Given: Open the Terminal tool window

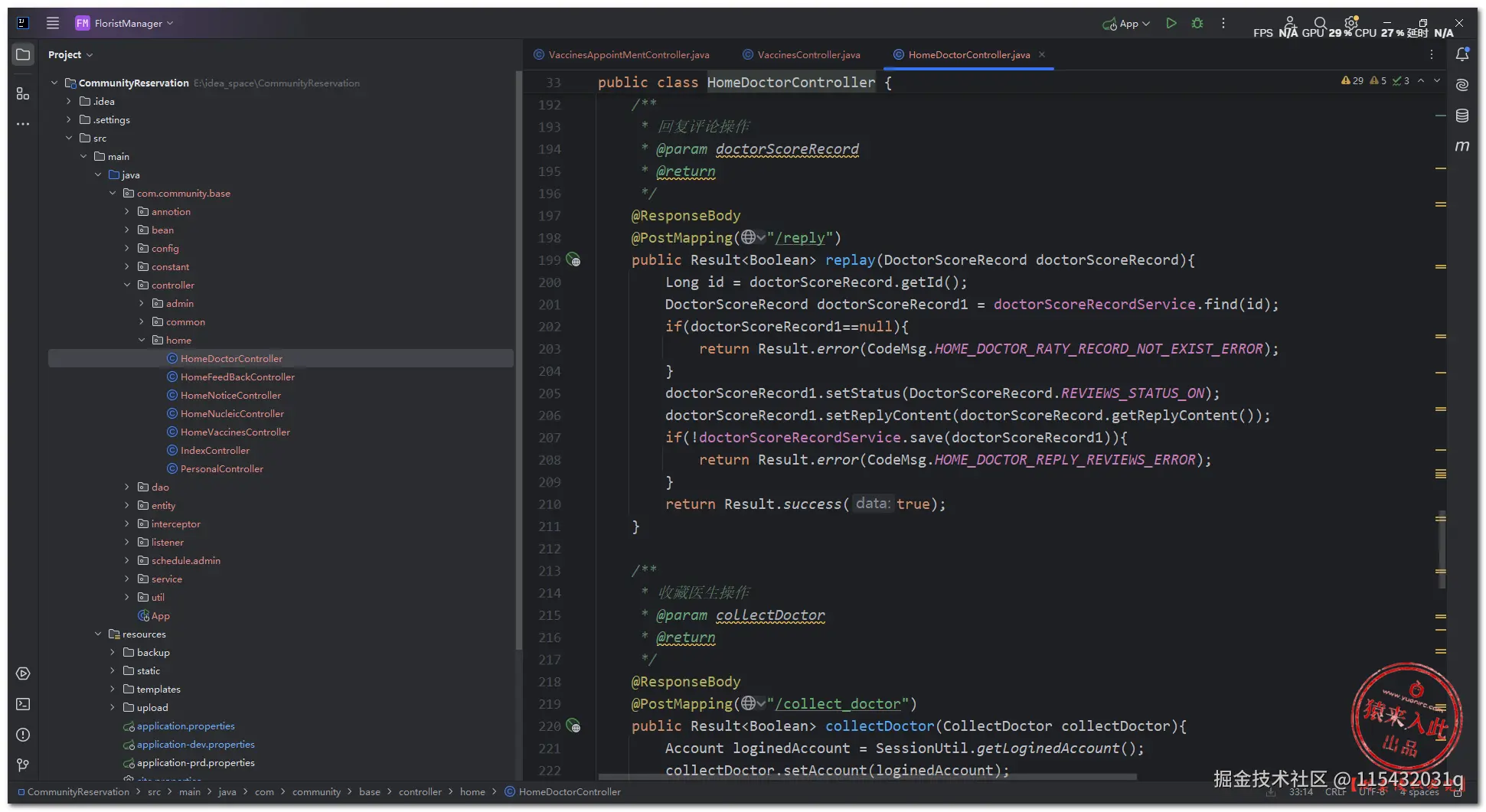Looking at the screenshot, I should (23, 704).
